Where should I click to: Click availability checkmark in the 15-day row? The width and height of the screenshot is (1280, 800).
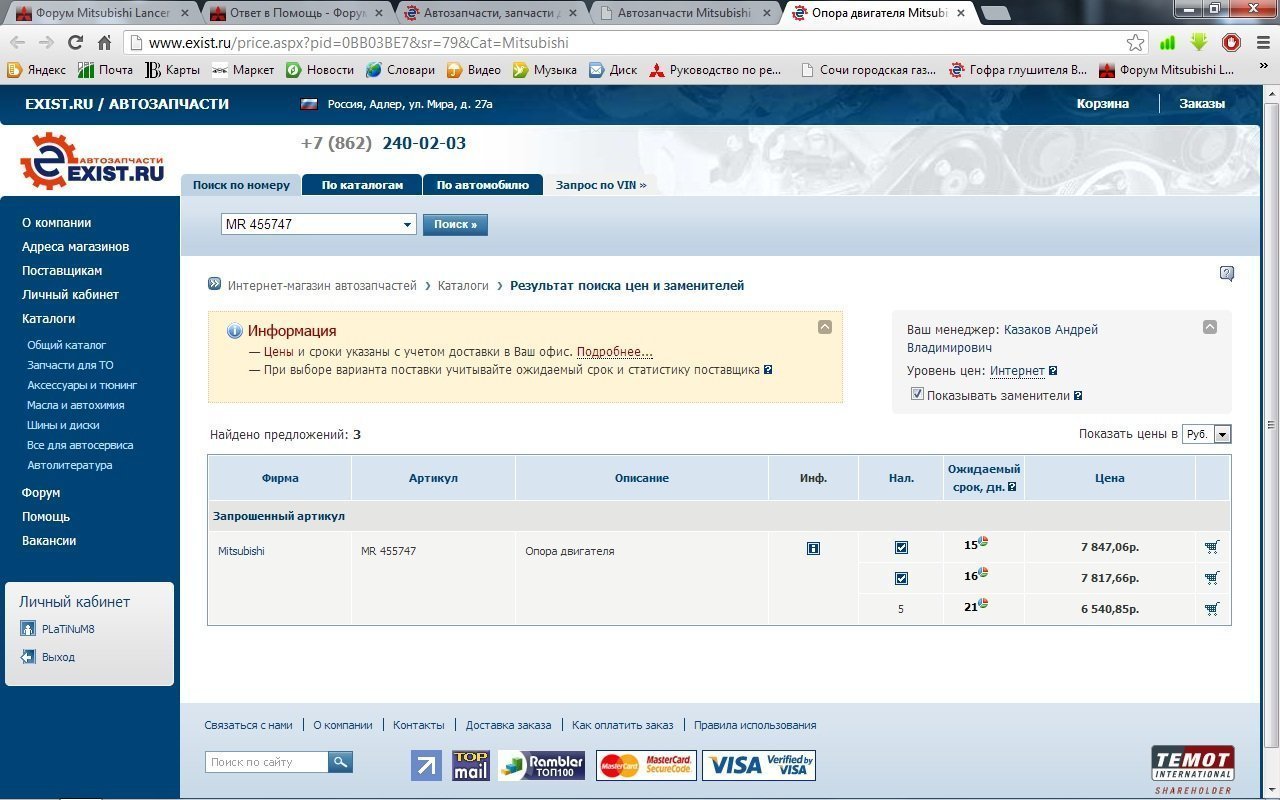point(901,548)
